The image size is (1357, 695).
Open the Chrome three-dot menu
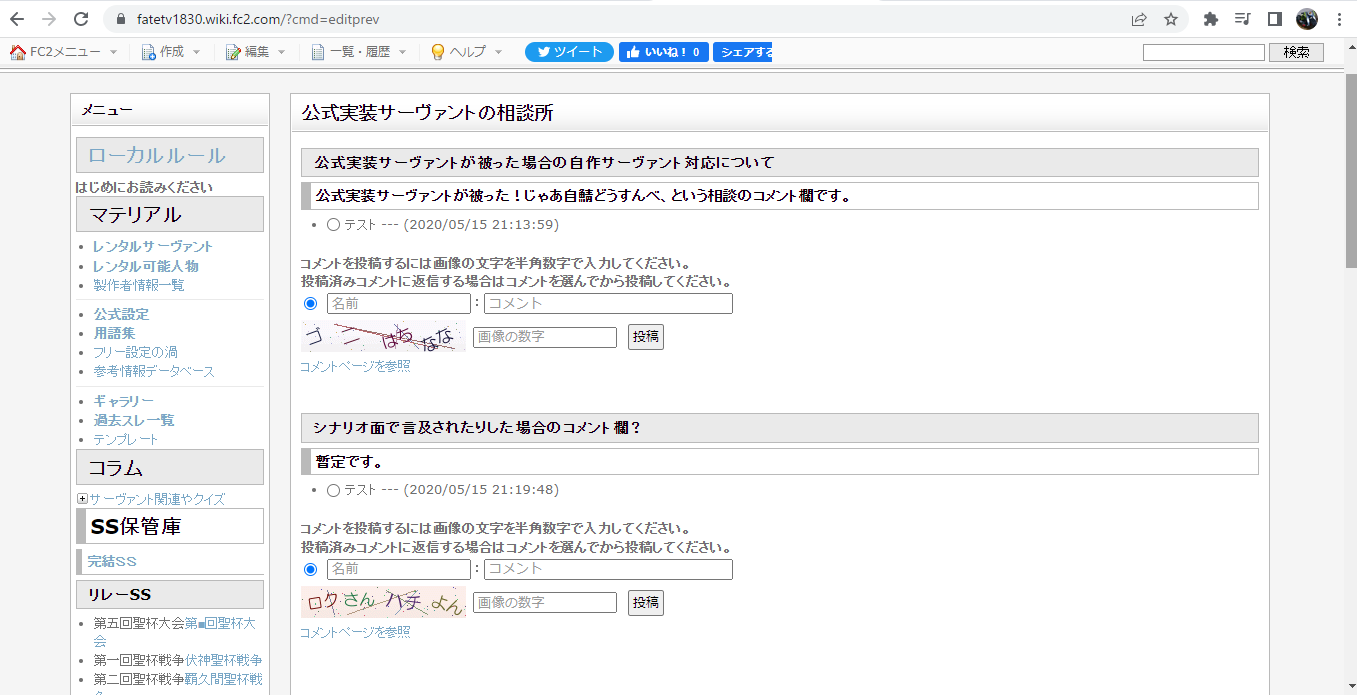click(x=1339, y=19)
